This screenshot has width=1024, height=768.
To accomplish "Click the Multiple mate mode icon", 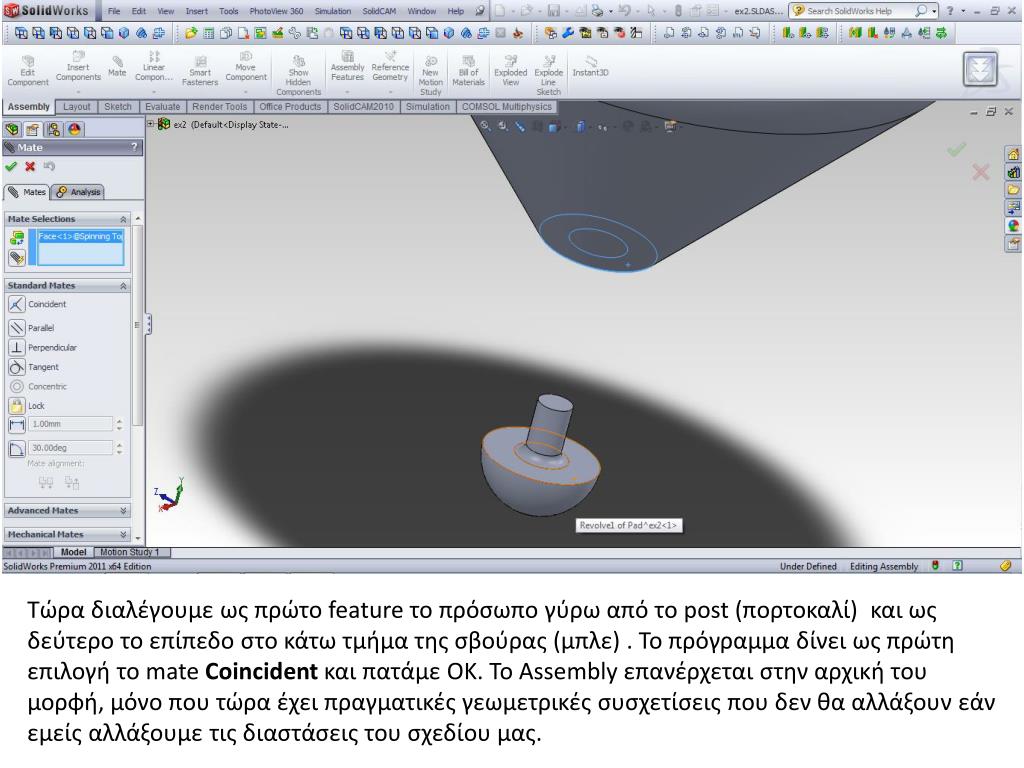I will (17, 258).
